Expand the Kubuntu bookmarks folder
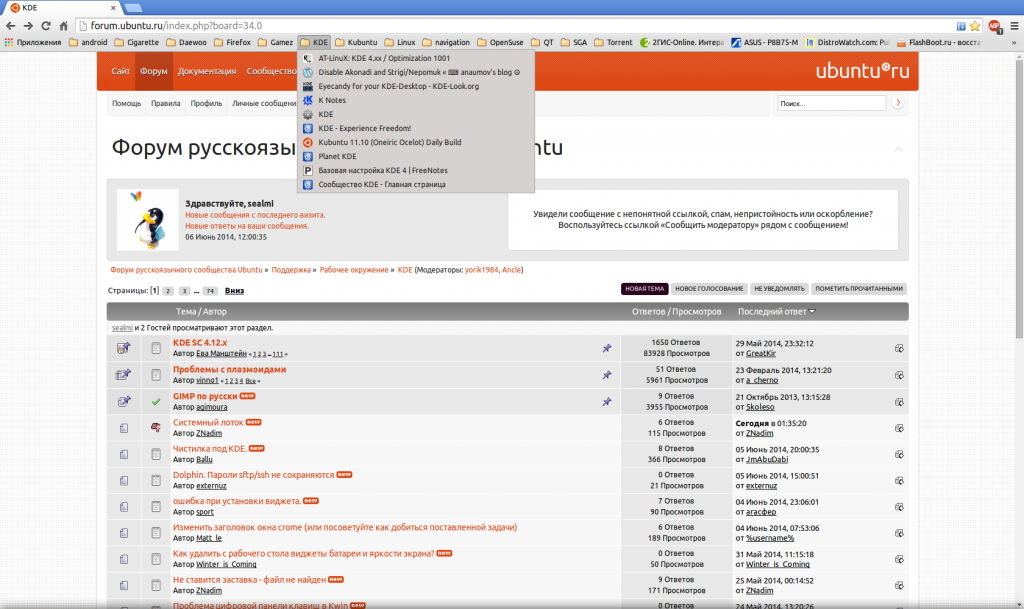This screenshot has height=609, width=1024. pos(356,42)
